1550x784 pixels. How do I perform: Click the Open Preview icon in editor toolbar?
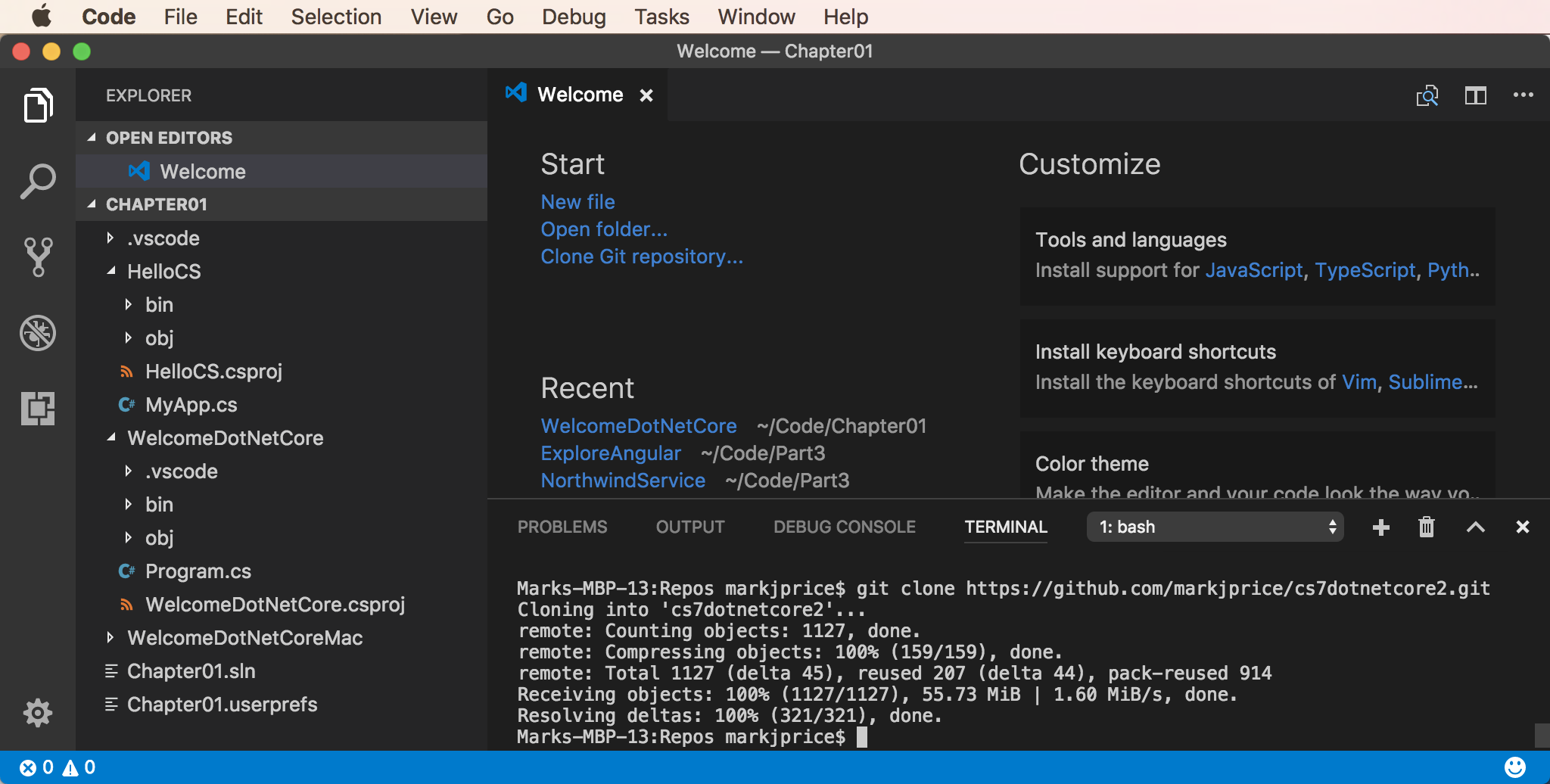point(1427,96)
